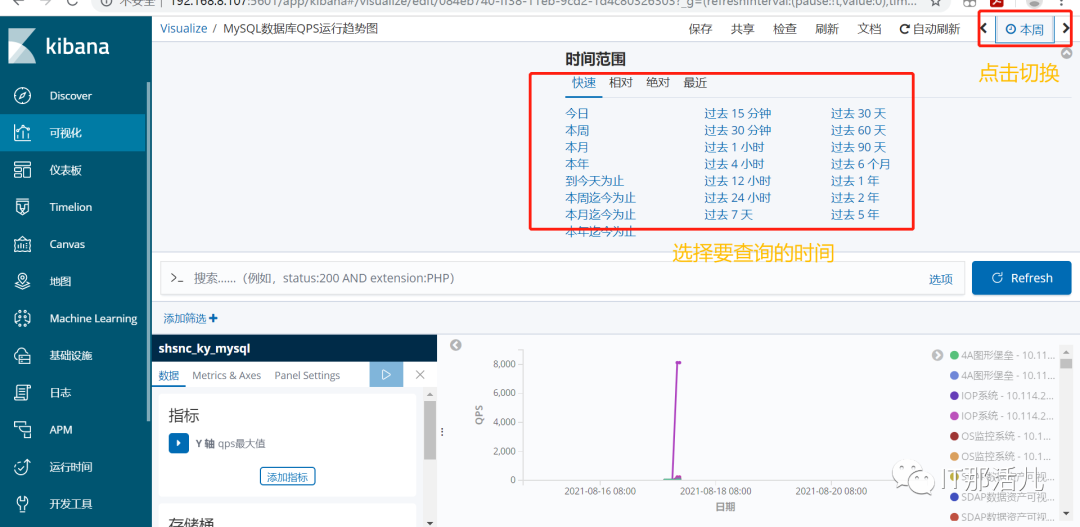Screen dimensions: 1080x527
Task: Open Machine Learning icon
Action: (x=23, y=318)
